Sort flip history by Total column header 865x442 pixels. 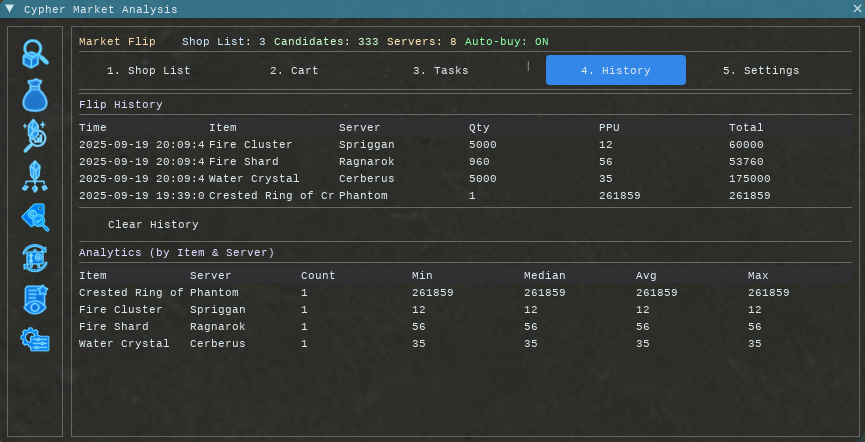click(x=746, y=128)
